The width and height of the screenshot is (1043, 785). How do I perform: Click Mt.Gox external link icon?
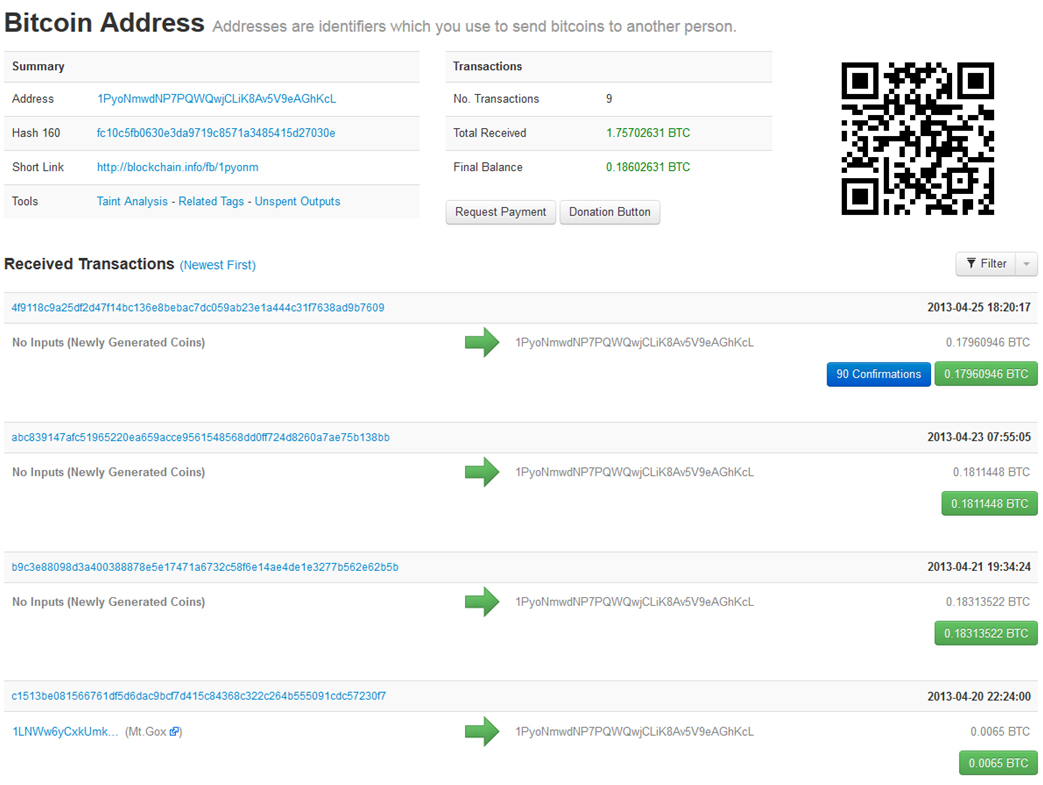[x=174, y=732]
